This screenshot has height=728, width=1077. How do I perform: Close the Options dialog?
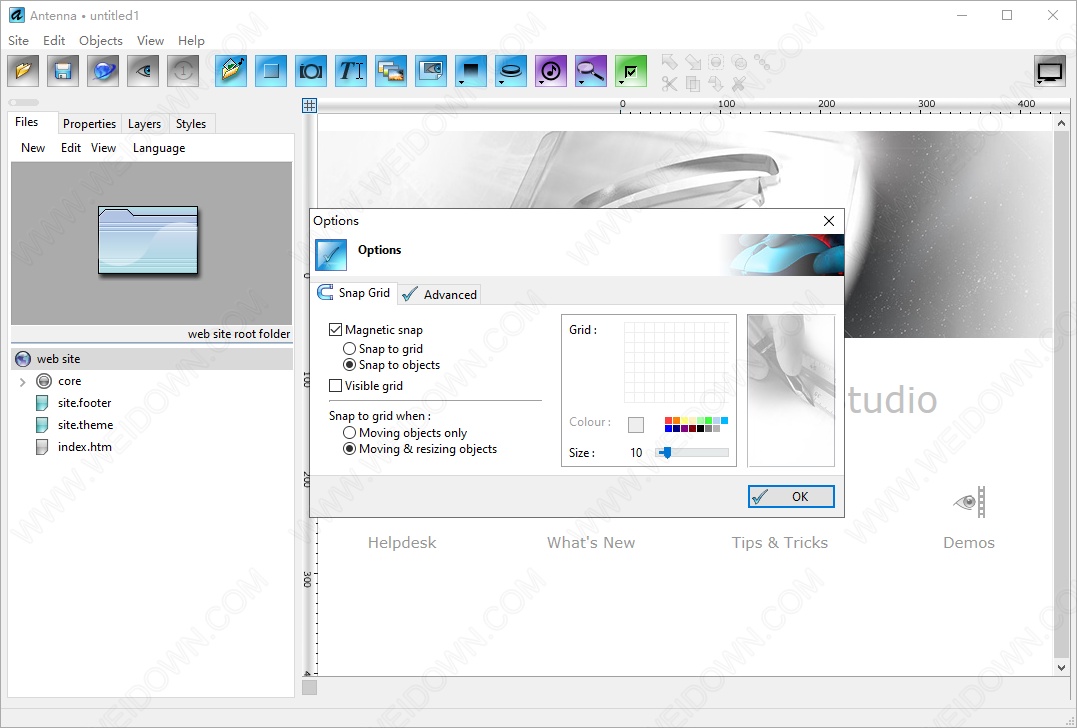click(829, 220)
